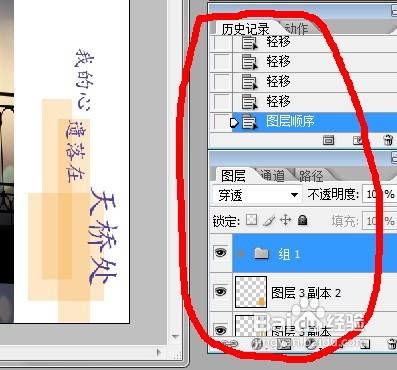Create new document from current history state
The image size is (397, 370).
[x=328, y=140]
